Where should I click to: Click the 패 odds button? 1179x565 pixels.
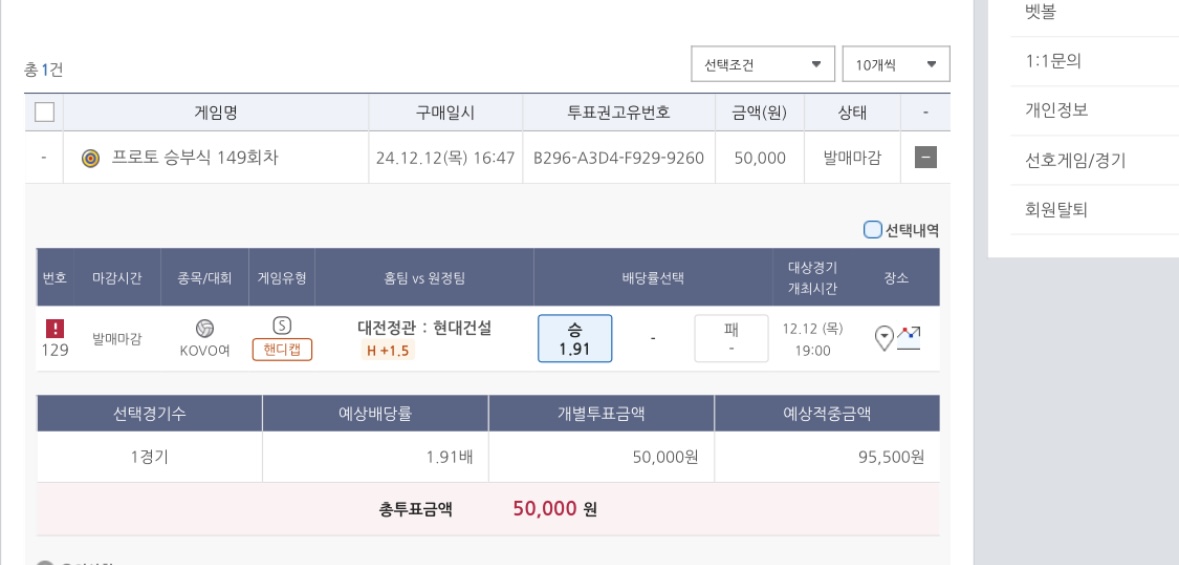pos(731,339)
